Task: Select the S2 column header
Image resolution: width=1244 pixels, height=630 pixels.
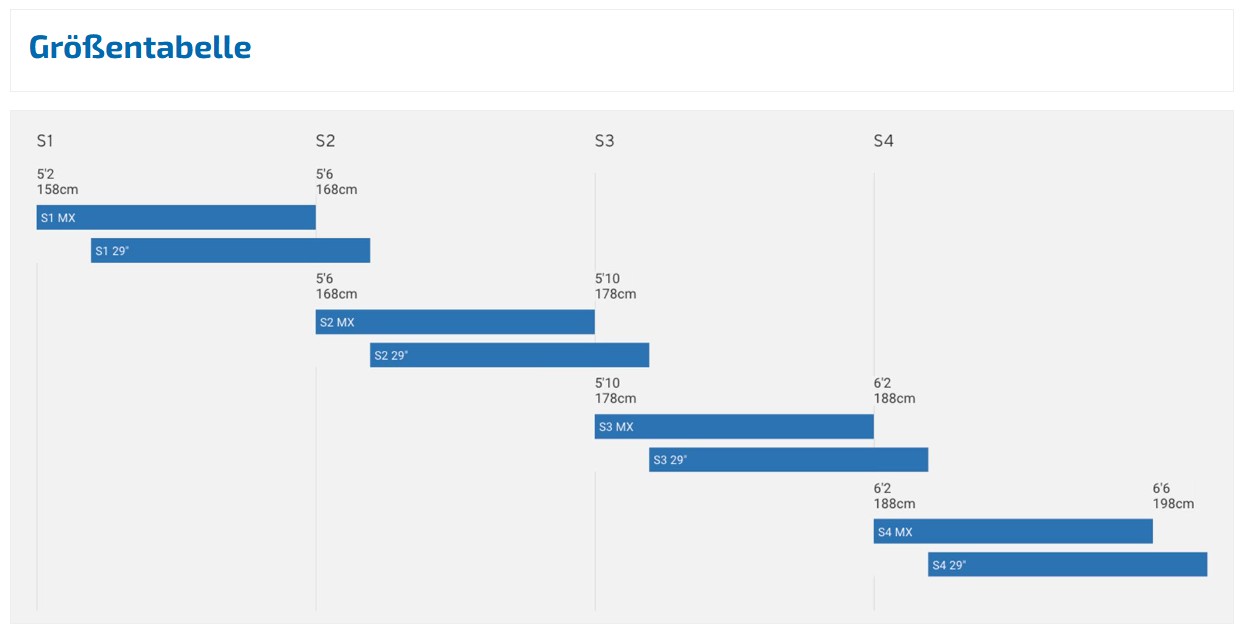Action: (325, 141)
